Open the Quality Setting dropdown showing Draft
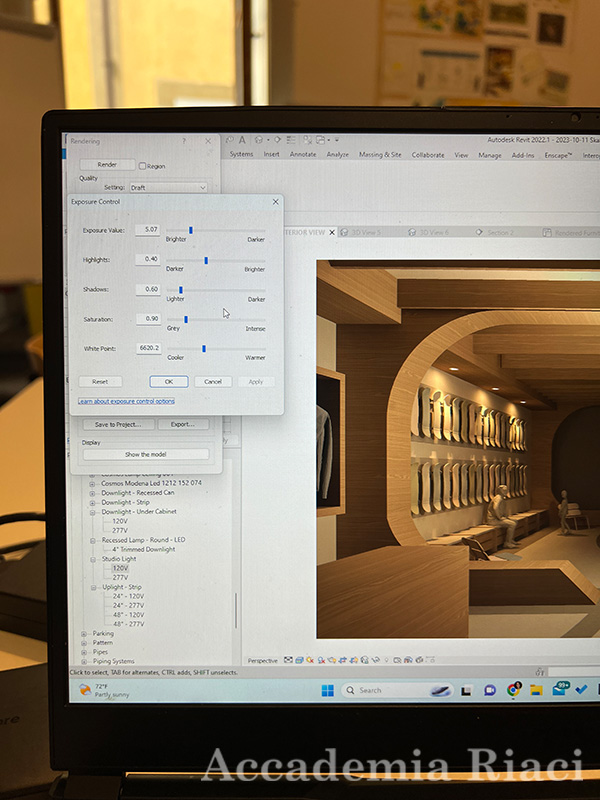 point(168,188)
